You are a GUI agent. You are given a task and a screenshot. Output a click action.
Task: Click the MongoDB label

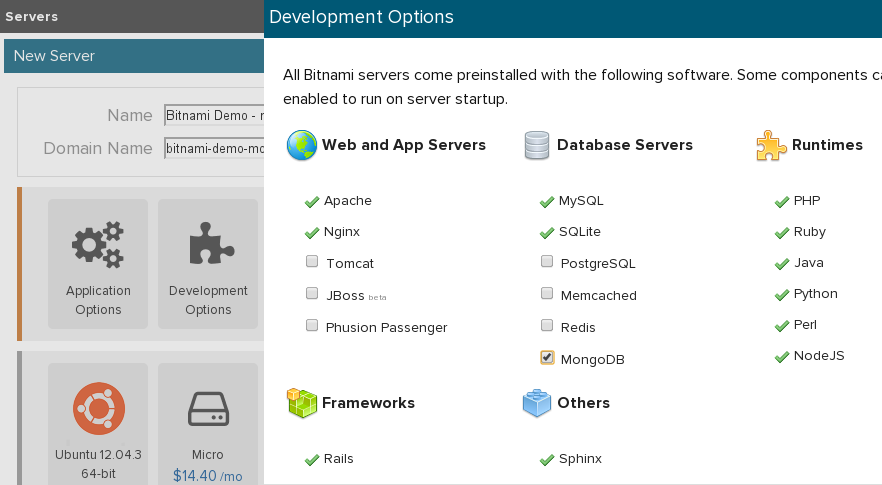(592, 360)
